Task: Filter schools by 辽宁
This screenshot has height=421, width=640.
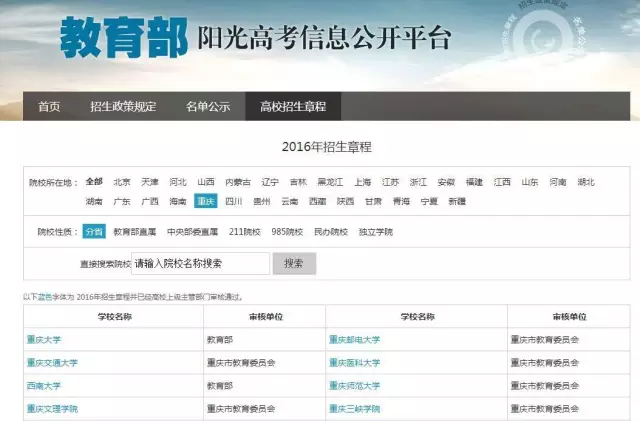Action: tap(270, 182)
